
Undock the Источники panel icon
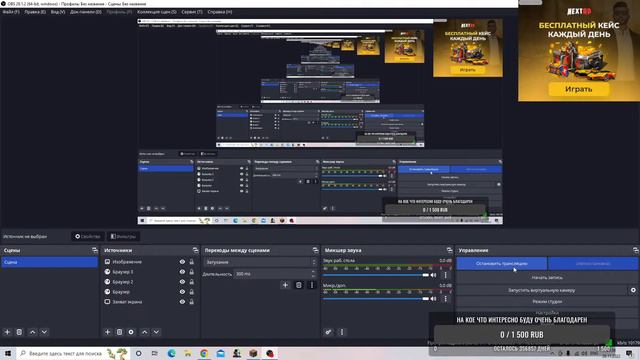pyautogui.click(x=195, y=250)
